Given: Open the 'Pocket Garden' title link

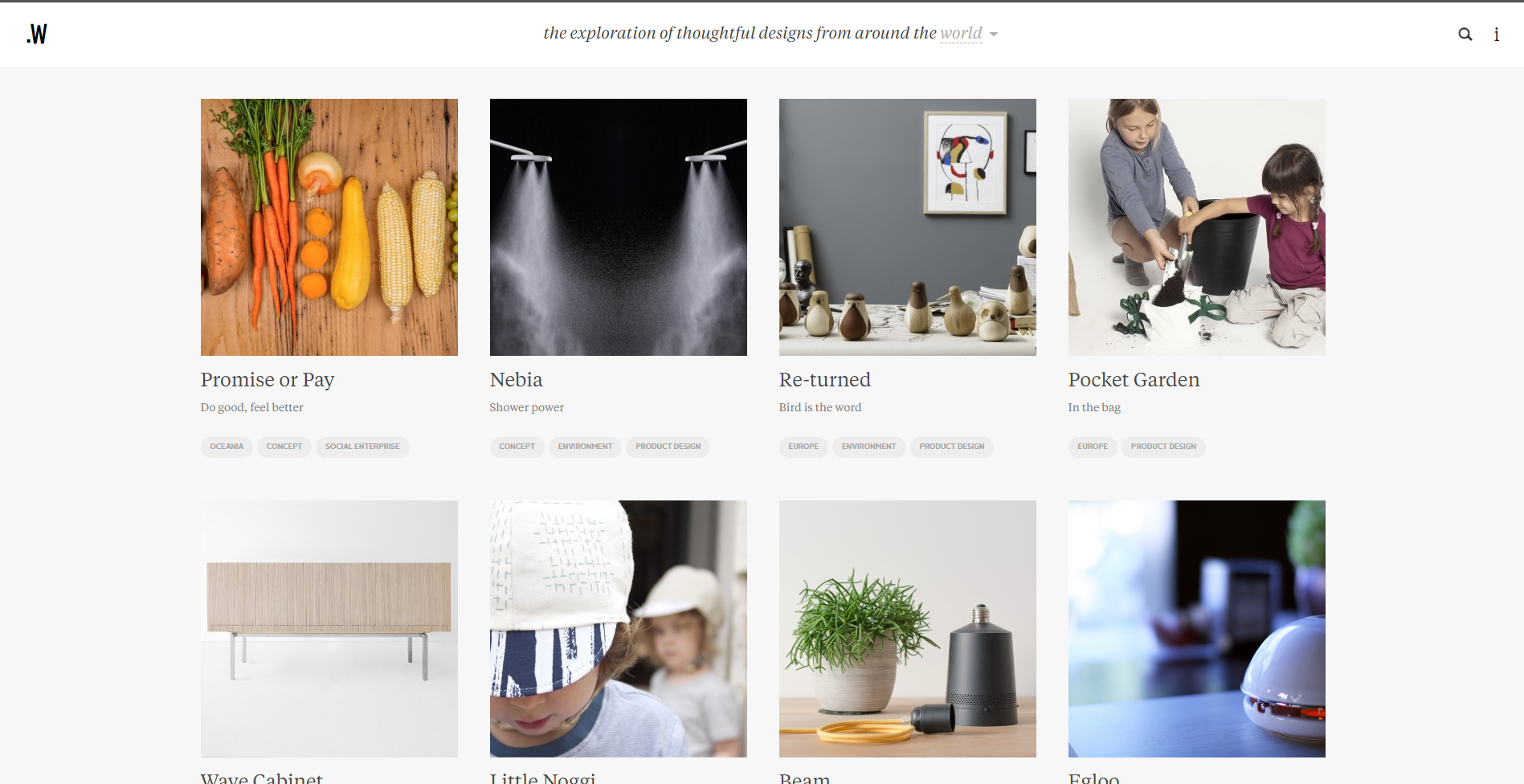Looking at the screenshot, I should [x=1134, y=380].
